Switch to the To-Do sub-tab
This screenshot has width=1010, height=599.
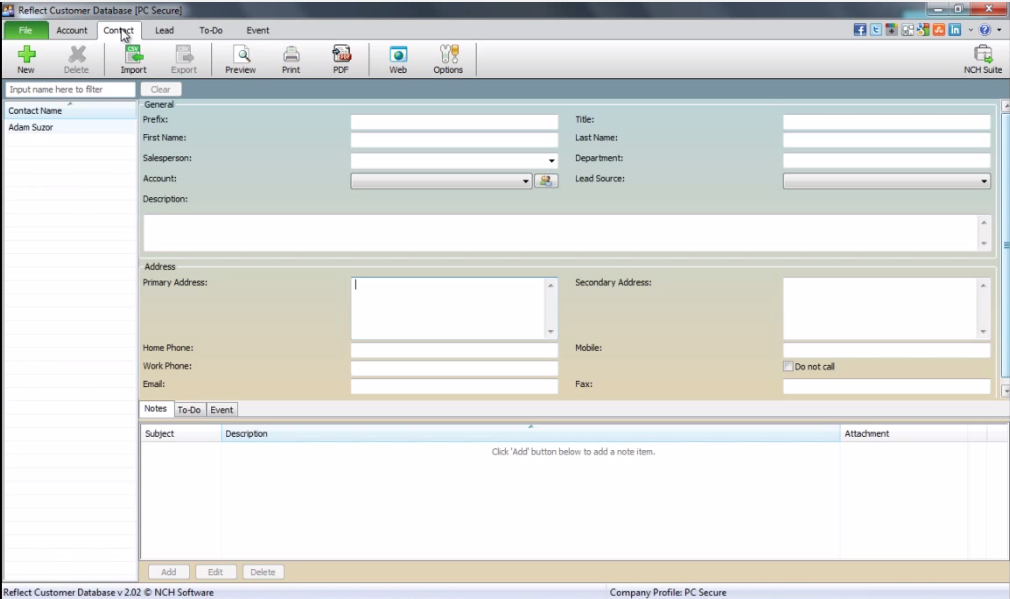pyautogui.click(x=189, y=410)
